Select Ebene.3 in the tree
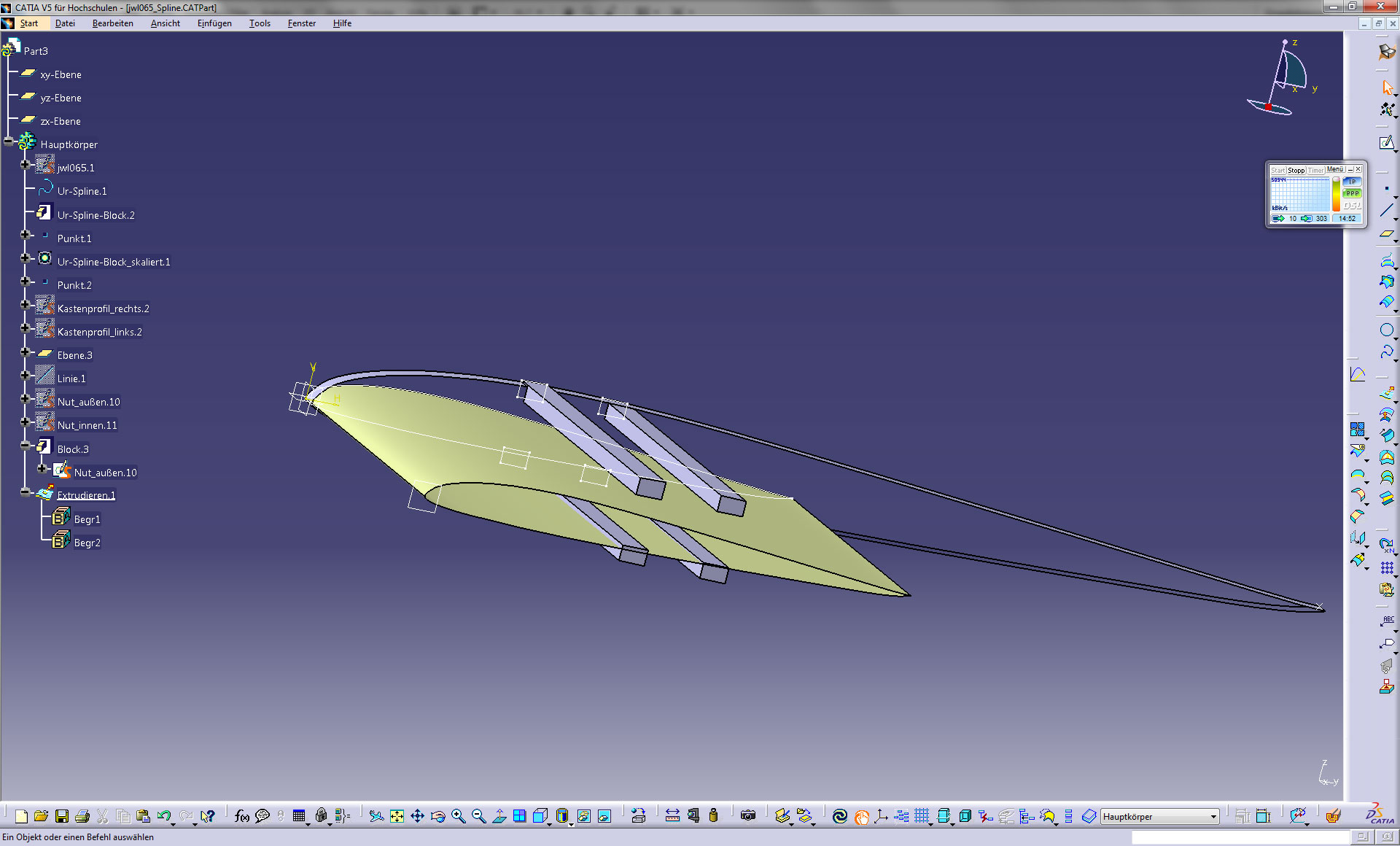The height and width of the screenshot is (846, 1400). (74, 355)
